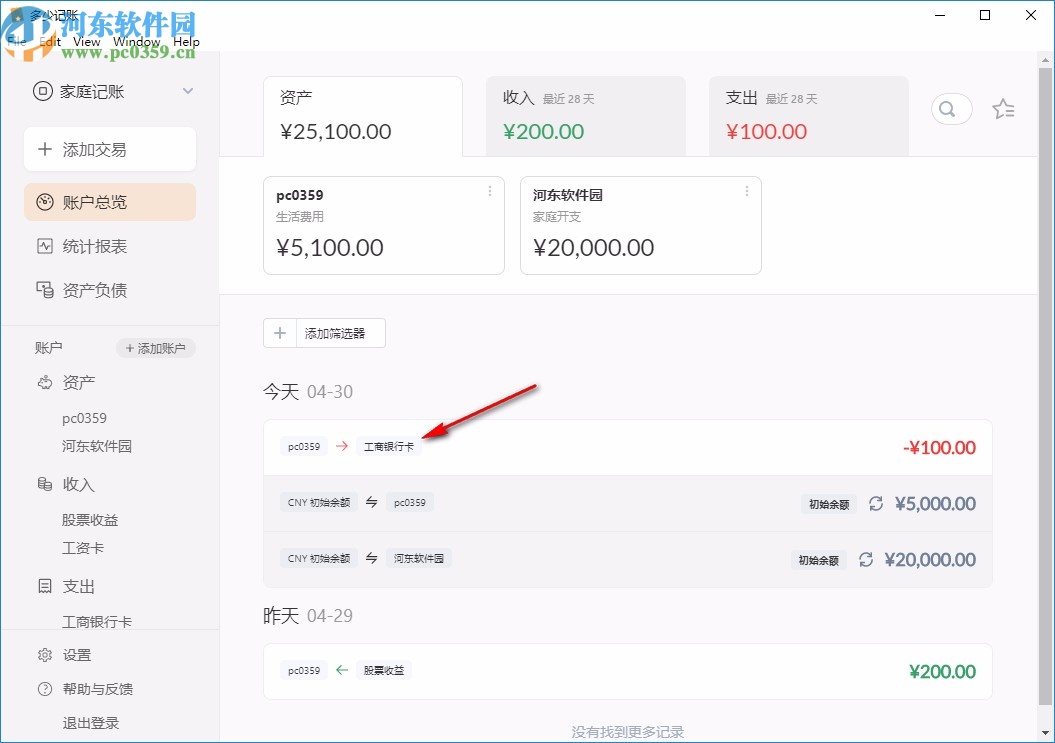Click the -¥100.00 transaction amount

(939, 448)
